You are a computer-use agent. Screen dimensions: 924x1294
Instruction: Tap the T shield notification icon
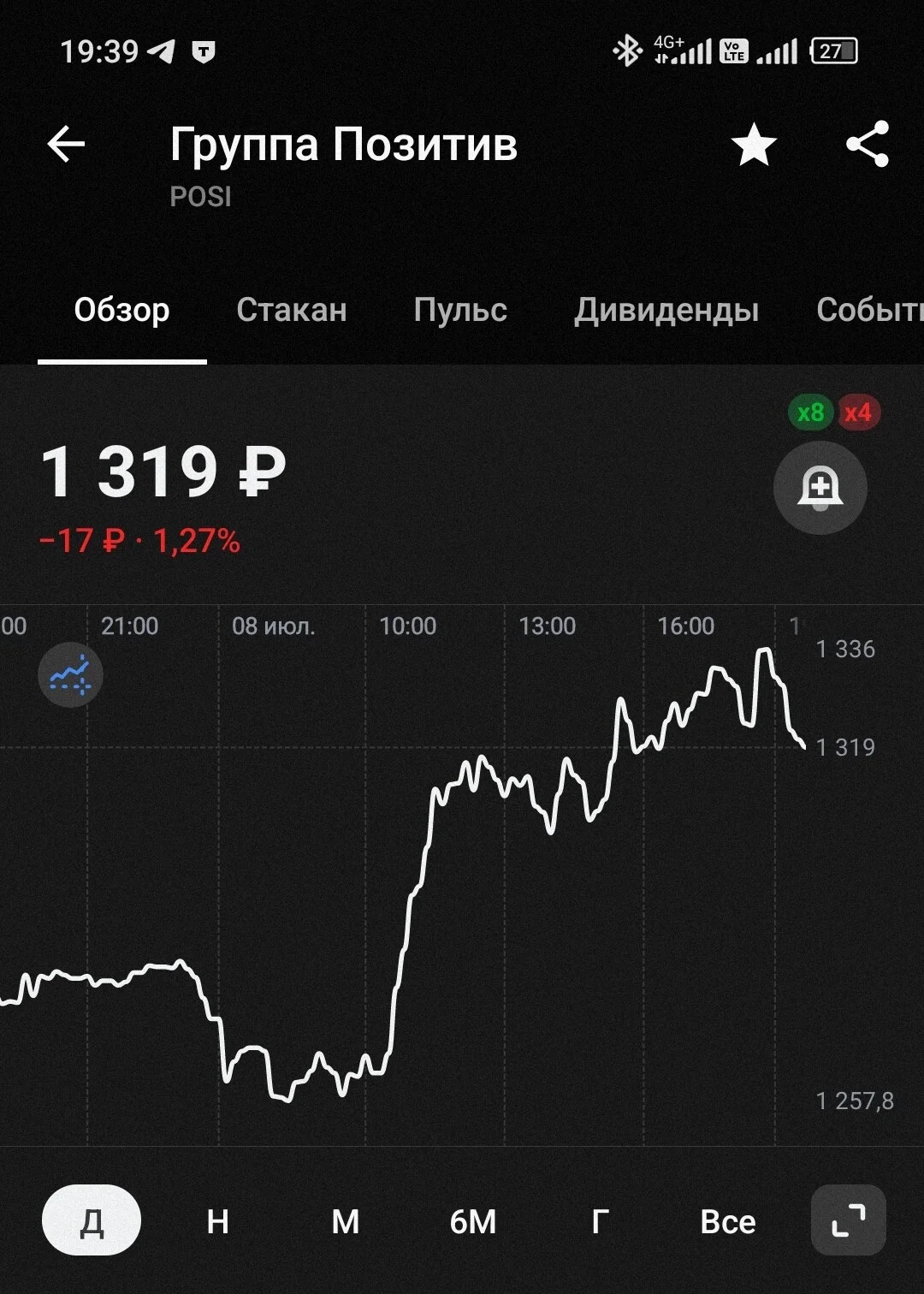pos(203,52)
